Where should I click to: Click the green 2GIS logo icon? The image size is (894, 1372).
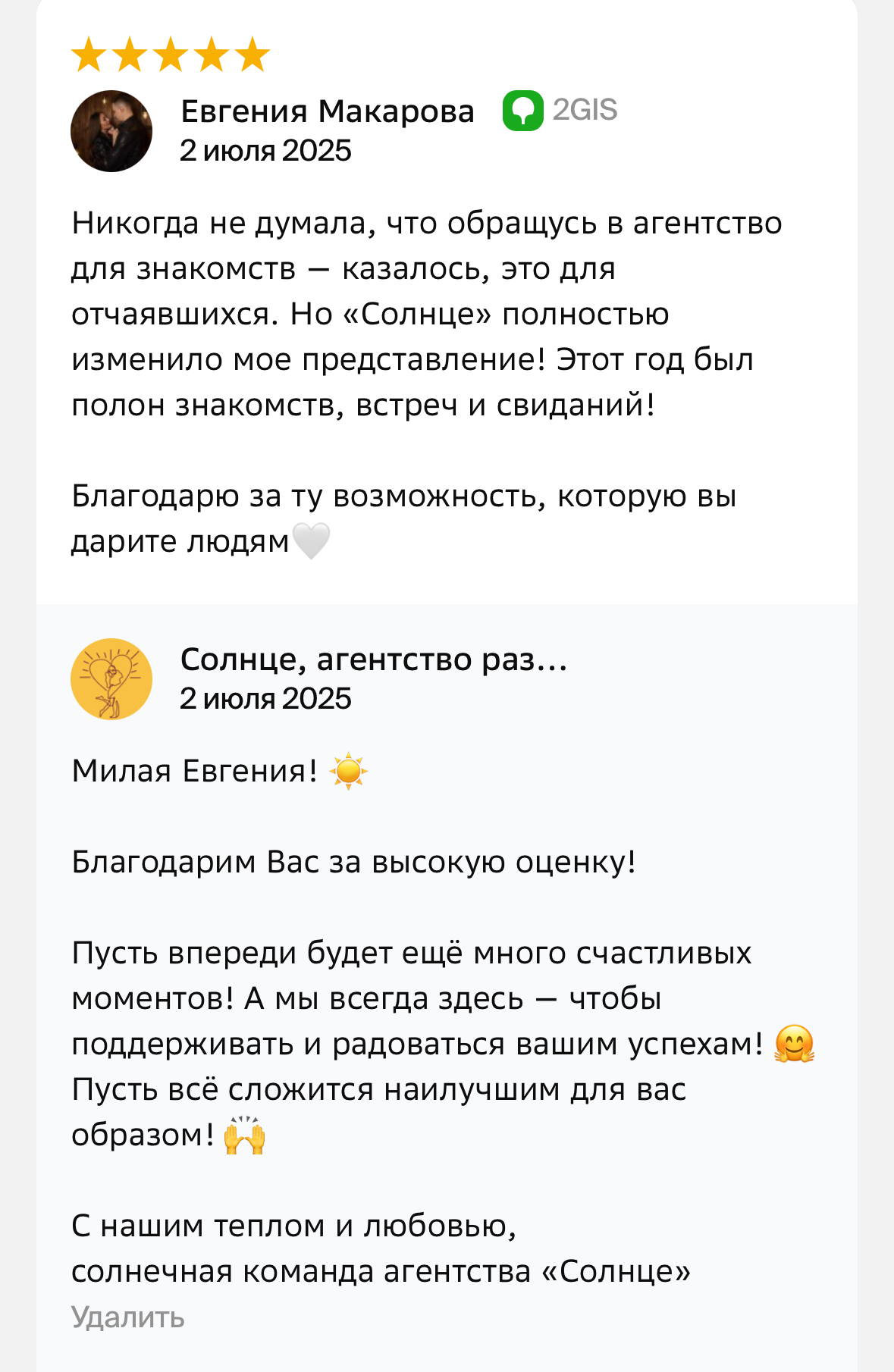pyautogui.click(x=522, y=111)
